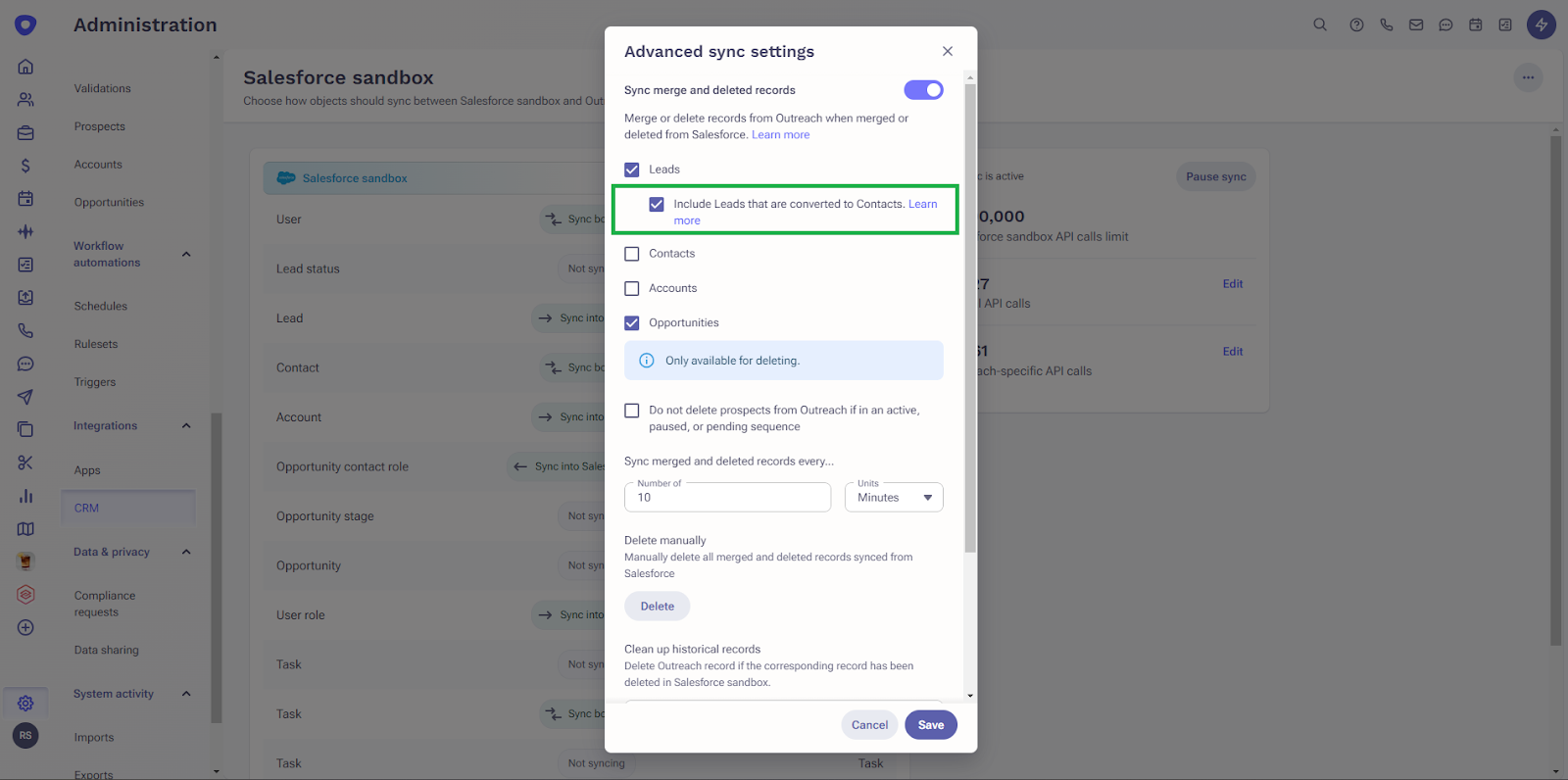Click the dialog's vertical scrollbar
Image resolution: width=1568 pixels, height=780 pixels.
pyautogui.click(x=970, y=317)
